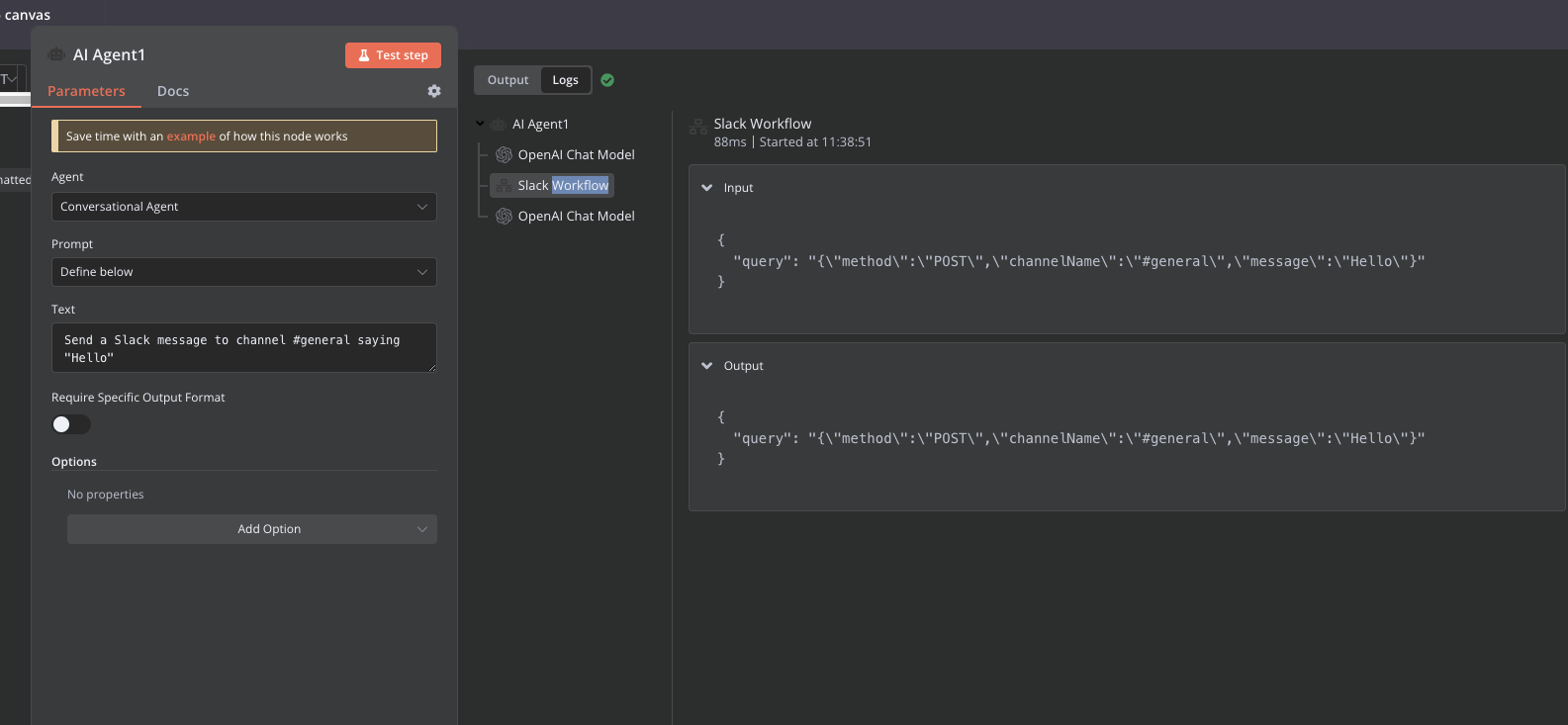This screenshot has height=725, width=1568.
Task: Click the Slack Workflow details title
Action: (763, 124)
